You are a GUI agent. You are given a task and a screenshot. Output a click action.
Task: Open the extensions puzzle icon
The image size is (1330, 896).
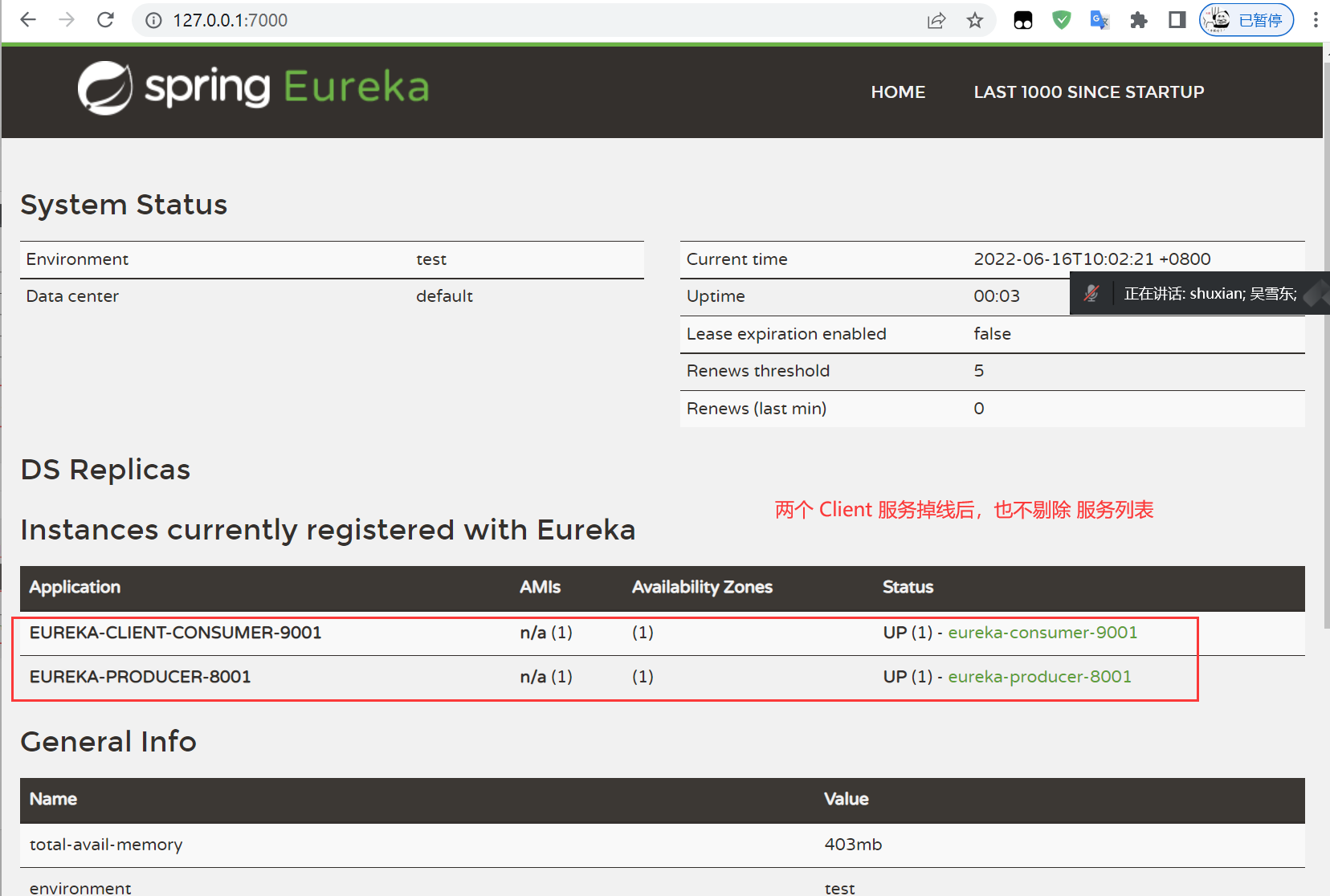1139,20
